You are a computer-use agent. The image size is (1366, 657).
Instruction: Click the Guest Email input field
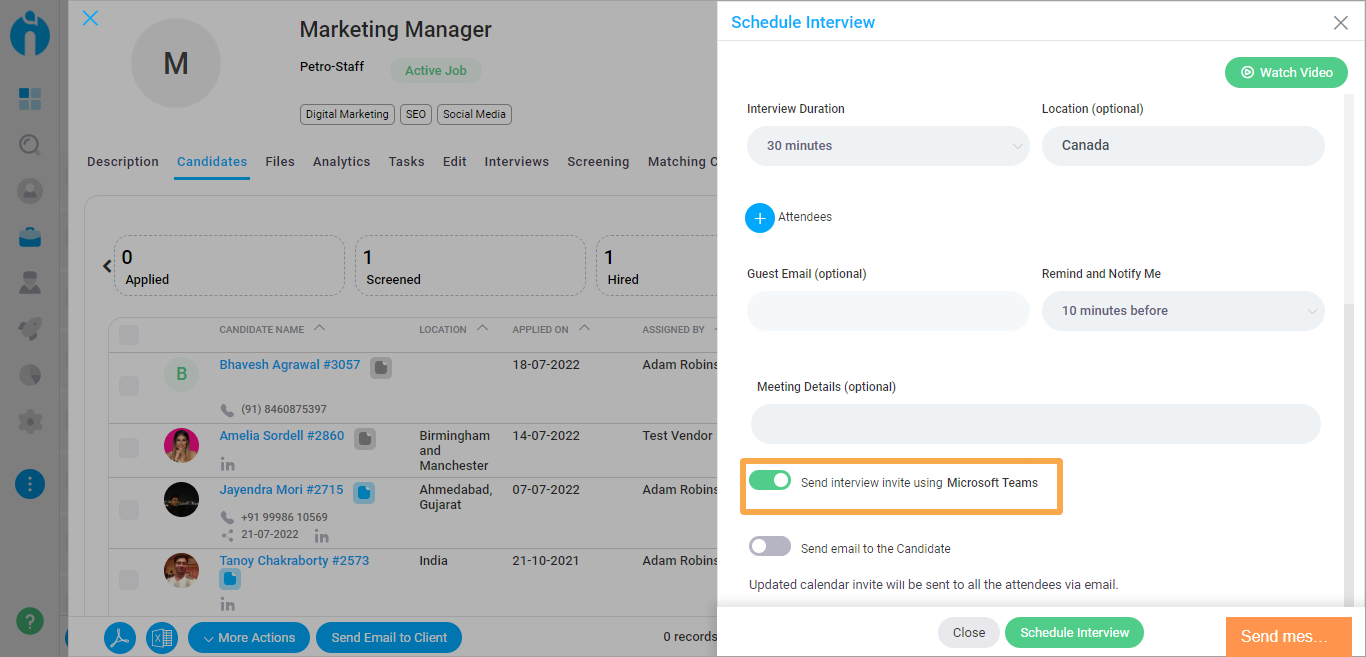[888, 311]
